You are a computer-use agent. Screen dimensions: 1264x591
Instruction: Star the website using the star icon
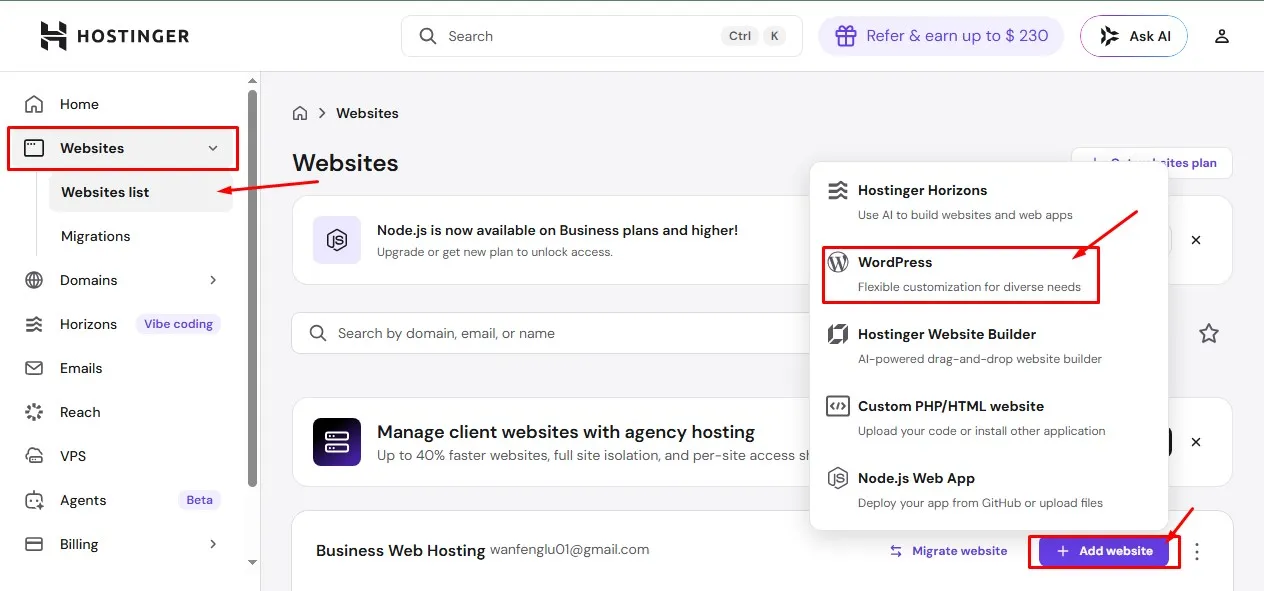(x=1208, y=333)
